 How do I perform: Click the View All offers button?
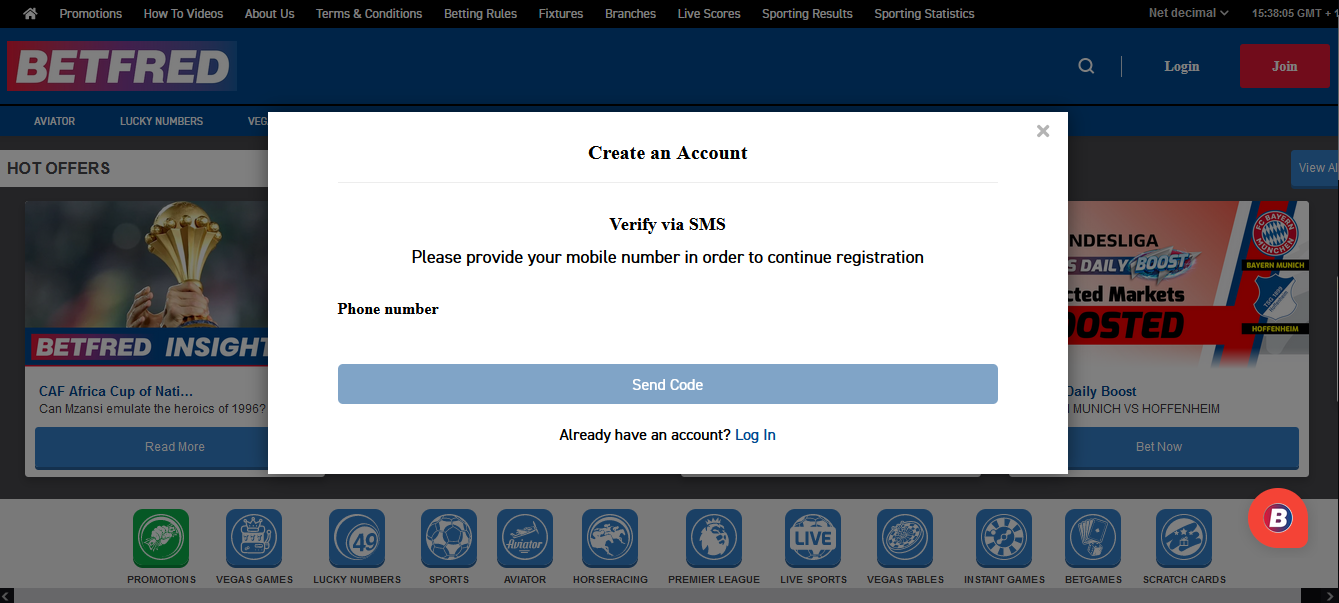coord(1315,168)
